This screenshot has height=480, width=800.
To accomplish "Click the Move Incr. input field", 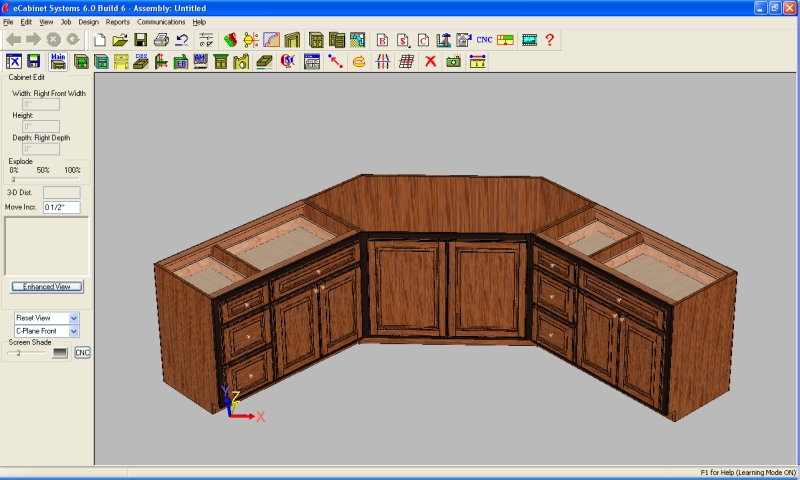I will point(61,207).
